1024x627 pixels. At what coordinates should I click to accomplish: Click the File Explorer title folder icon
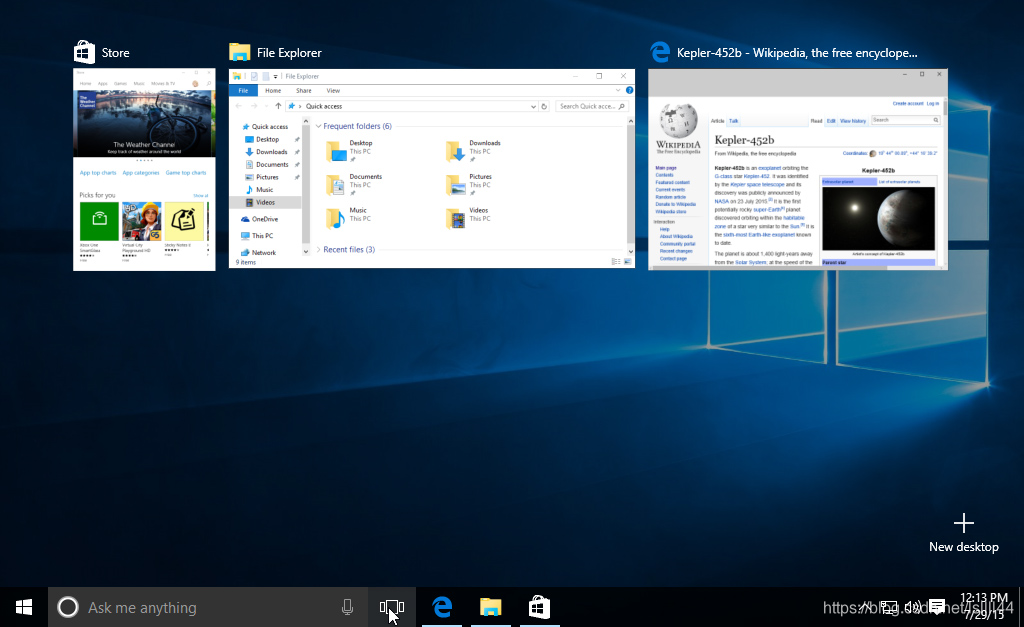click(240, 52)
